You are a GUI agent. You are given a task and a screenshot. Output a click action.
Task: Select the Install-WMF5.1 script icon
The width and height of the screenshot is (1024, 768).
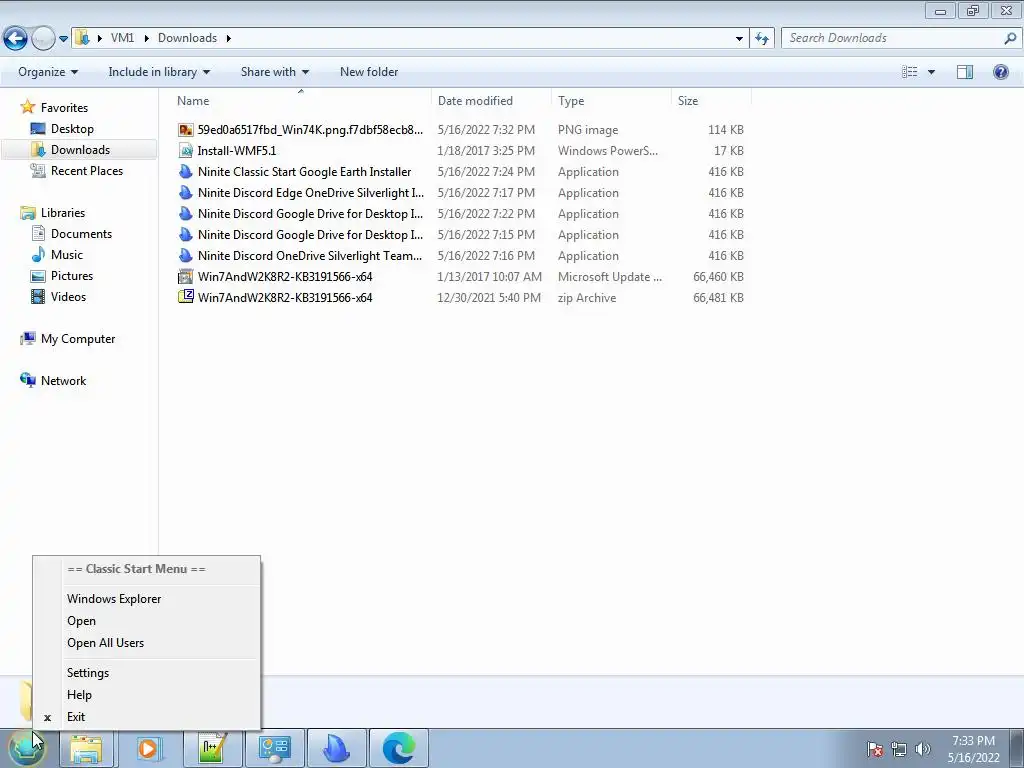coord(185,151)
